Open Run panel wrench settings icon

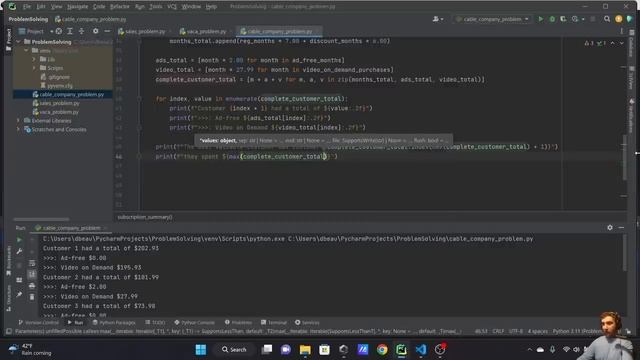tap(19, 251)
